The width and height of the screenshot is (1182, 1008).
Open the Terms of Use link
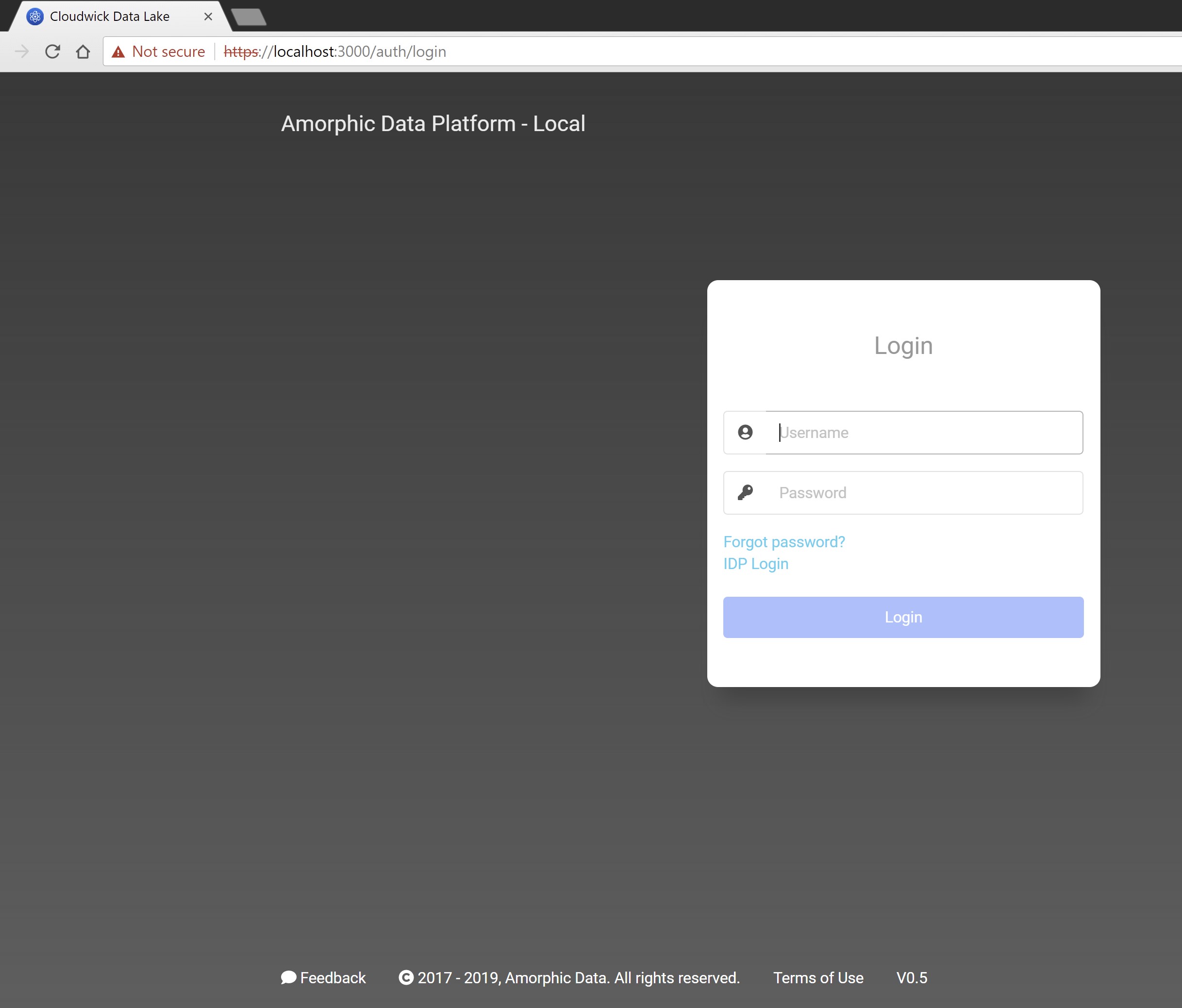coord(817,977)
